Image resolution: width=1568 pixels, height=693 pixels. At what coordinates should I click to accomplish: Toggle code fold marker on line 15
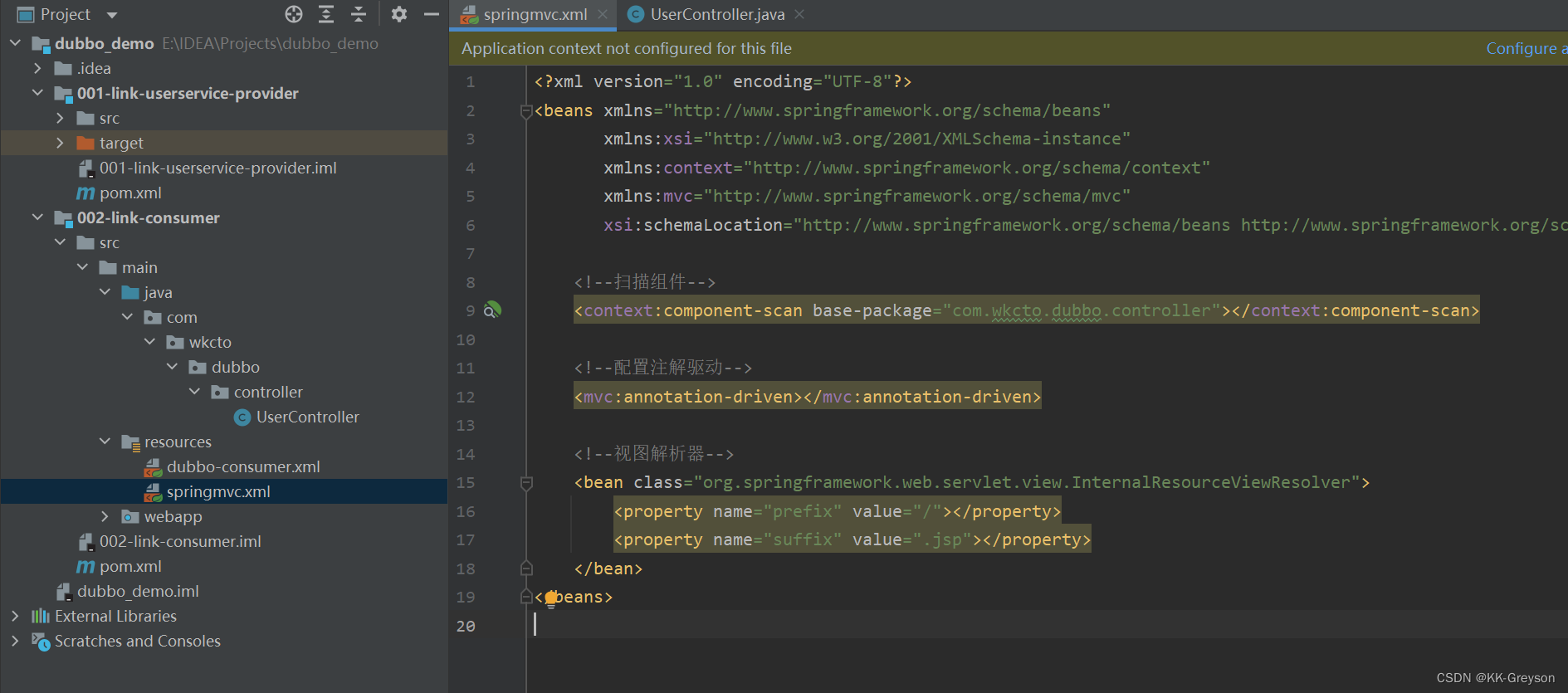[x=525, y=483]
